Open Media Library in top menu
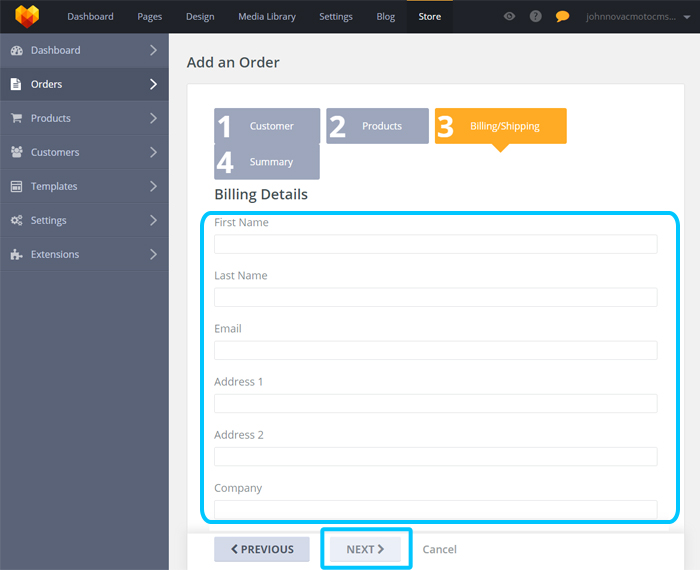This screenshot has width=700, height=570. 267,17
